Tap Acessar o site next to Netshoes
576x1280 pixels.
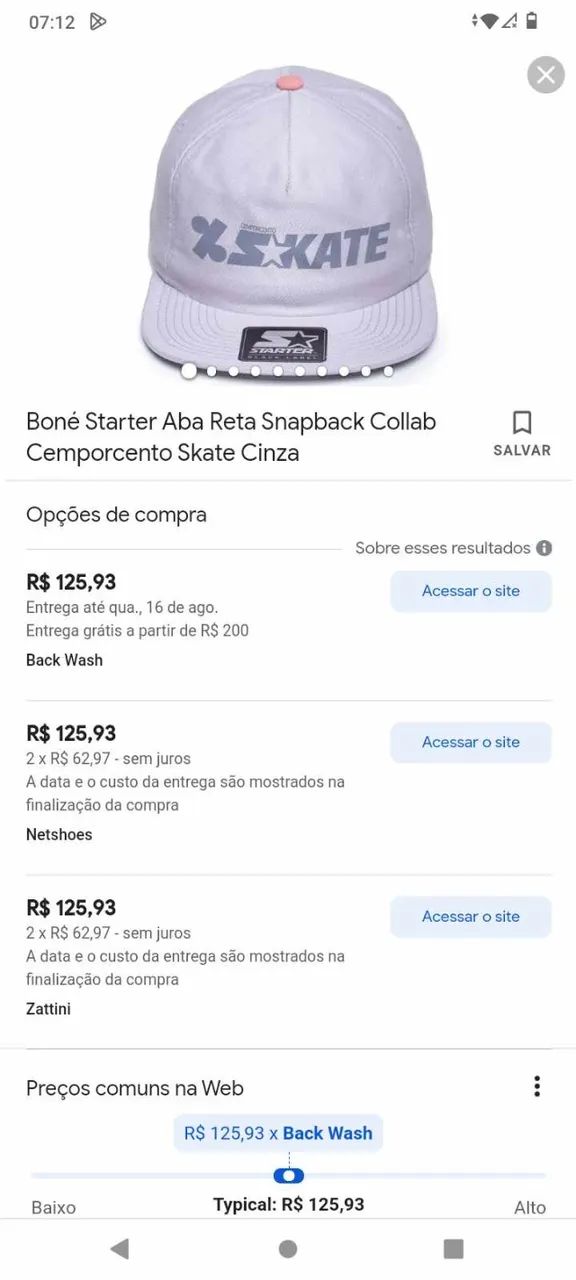[470, 742]
